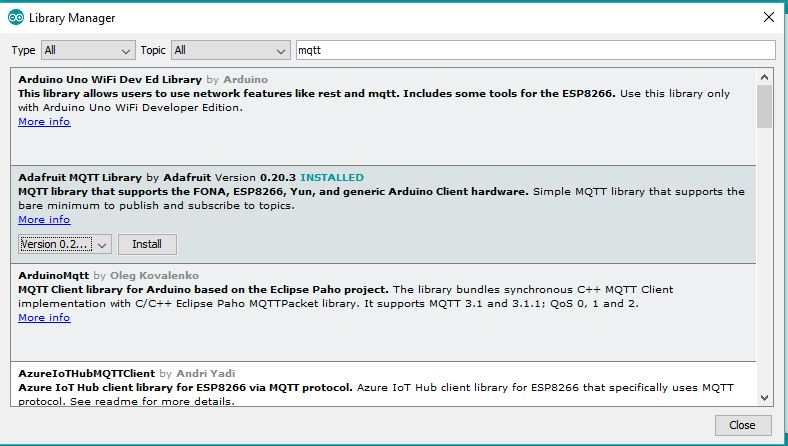Click author name Oleg Kovalenko
The width and height of the screenshot is (788, 446).
154,276
